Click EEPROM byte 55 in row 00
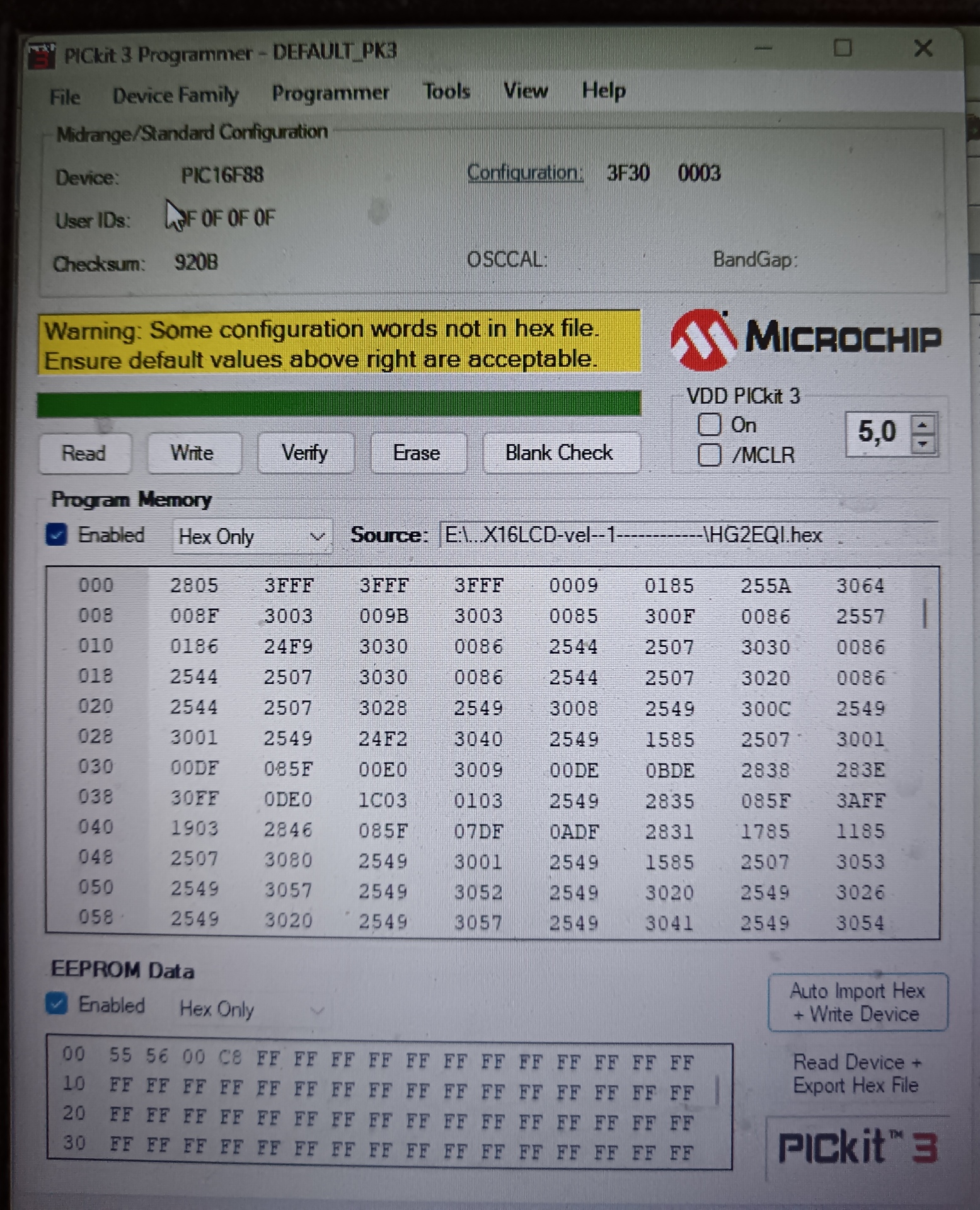Viewport: 980px width, 1210px height. pos(120,1054)
